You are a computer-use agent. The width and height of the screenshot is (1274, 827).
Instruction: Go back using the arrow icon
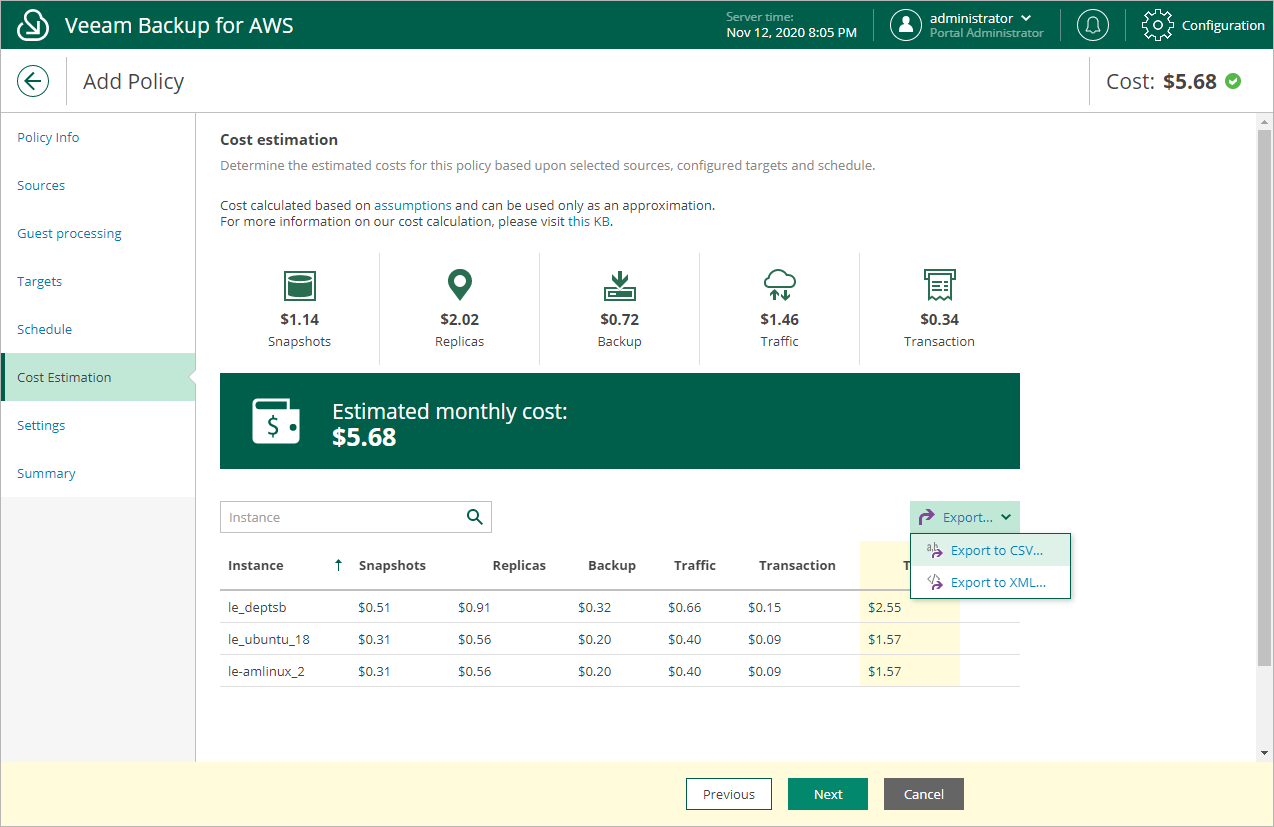point(33,81)
